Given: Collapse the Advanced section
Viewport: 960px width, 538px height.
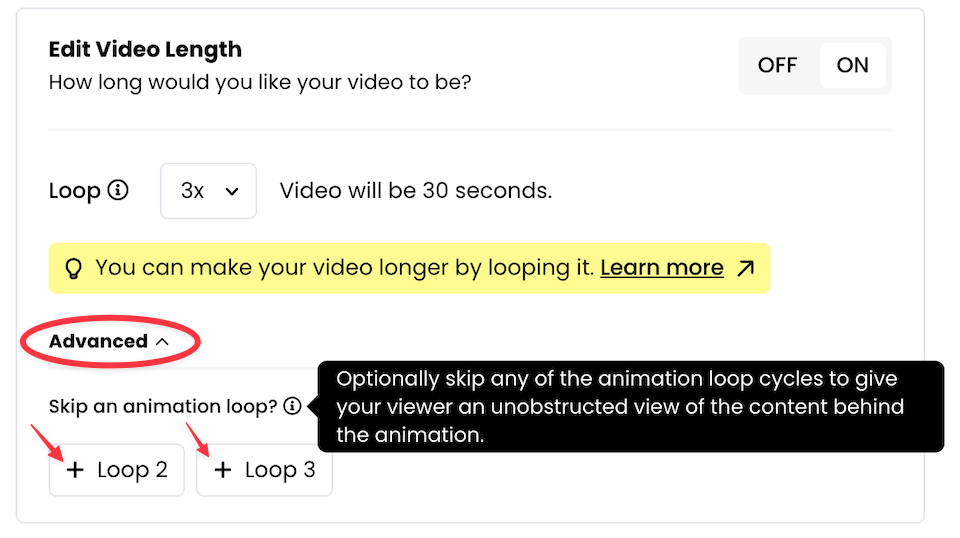Looking at the screenshot, I should [x=109, y=341].
